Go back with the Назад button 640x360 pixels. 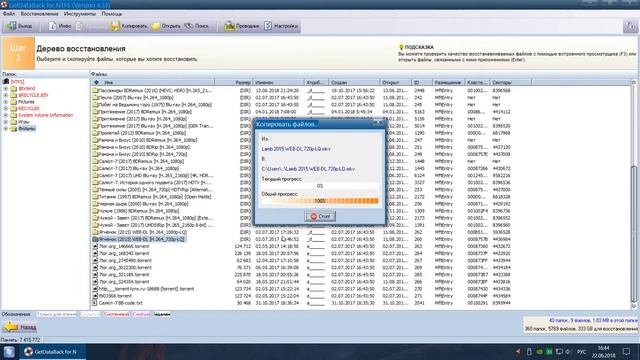coord(20,327)
